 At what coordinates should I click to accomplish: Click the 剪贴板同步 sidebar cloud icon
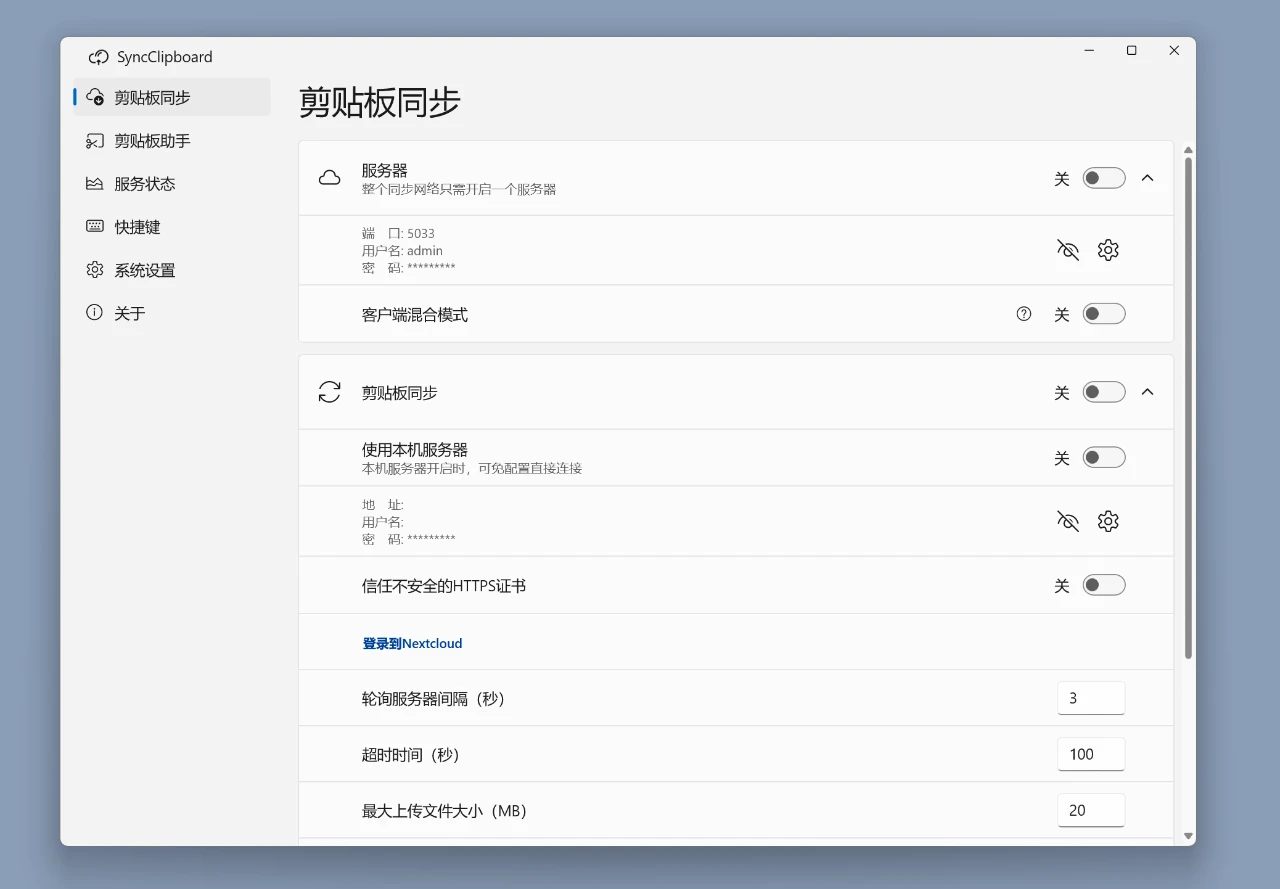point(95,97)
